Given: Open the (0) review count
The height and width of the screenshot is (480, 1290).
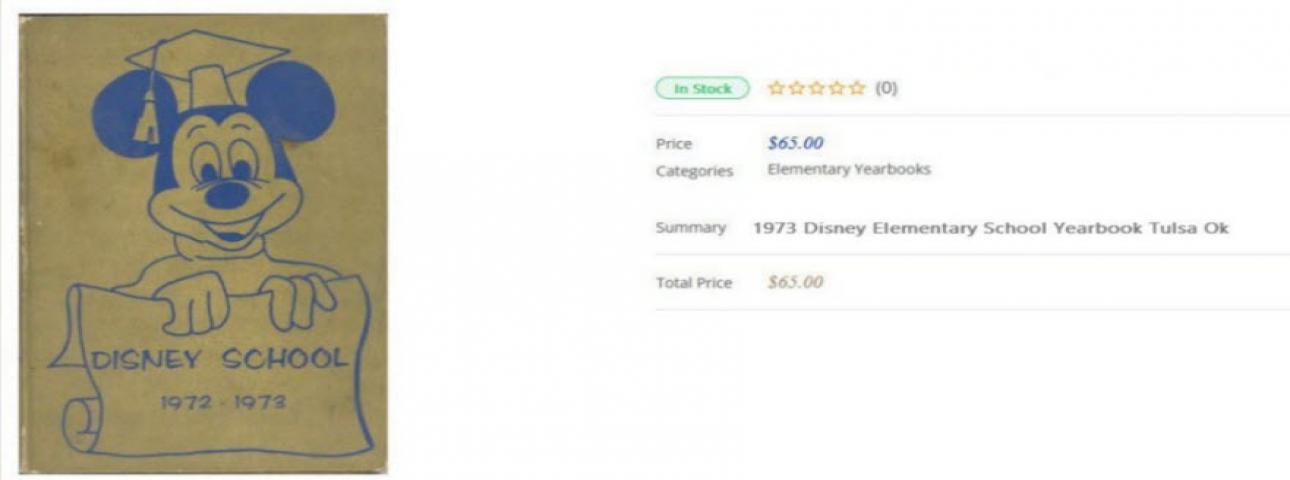Looking at the screenshot, I should tap(886, 88).
